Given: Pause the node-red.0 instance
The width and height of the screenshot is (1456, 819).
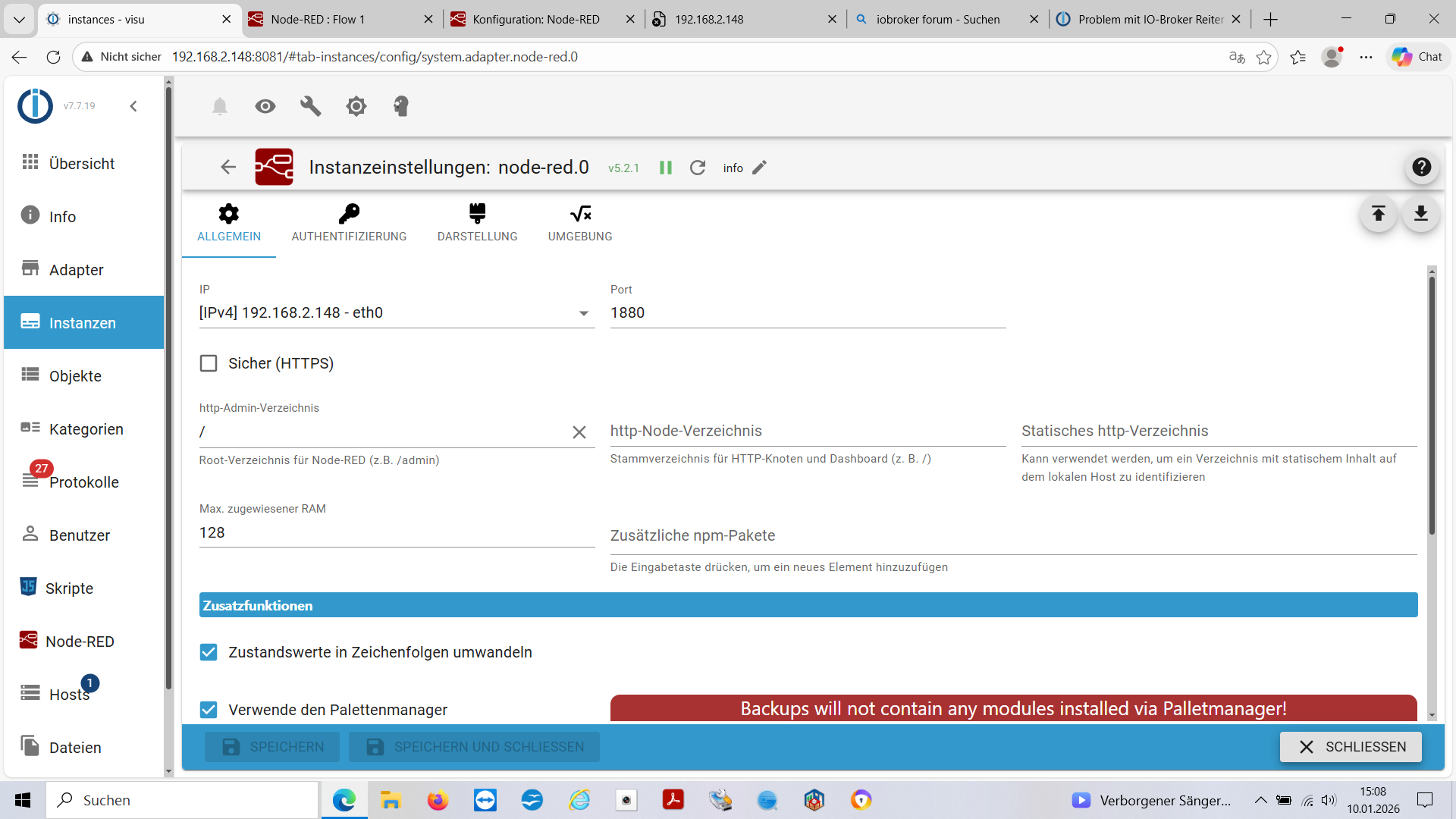Looking at the screenshot, I should point(666,168).
